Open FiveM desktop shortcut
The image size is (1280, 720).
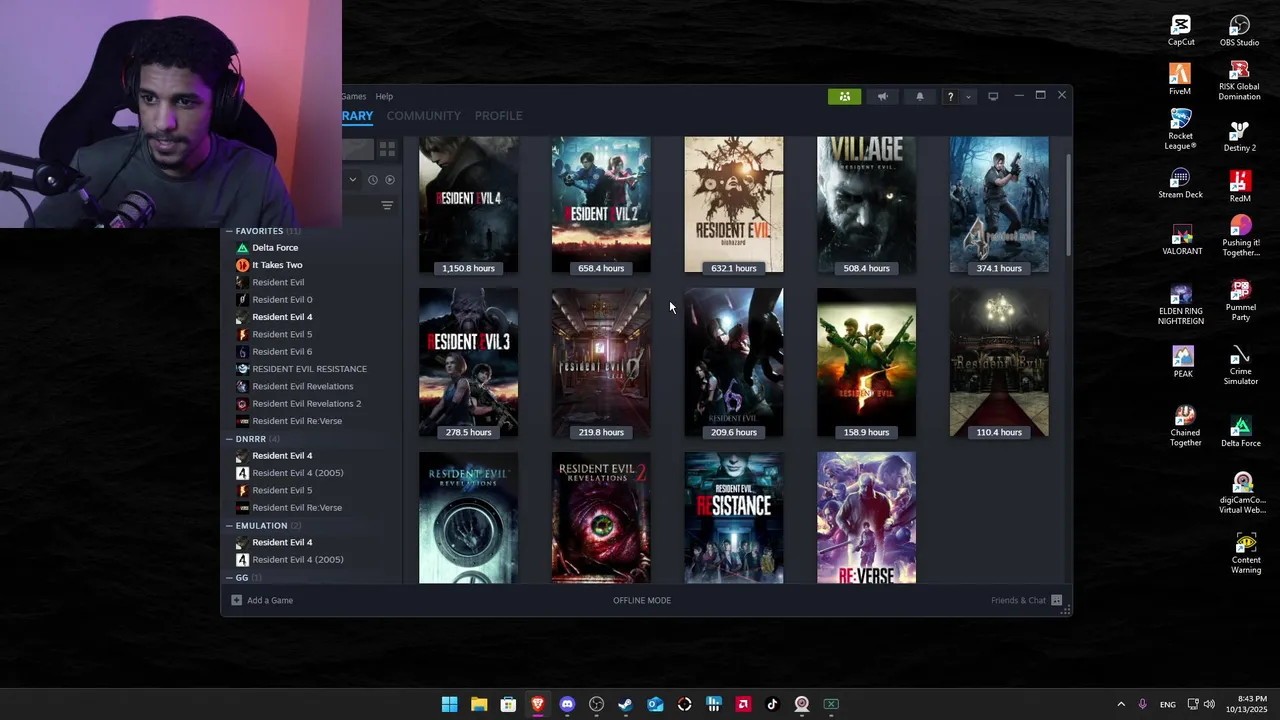point(1180,79)
